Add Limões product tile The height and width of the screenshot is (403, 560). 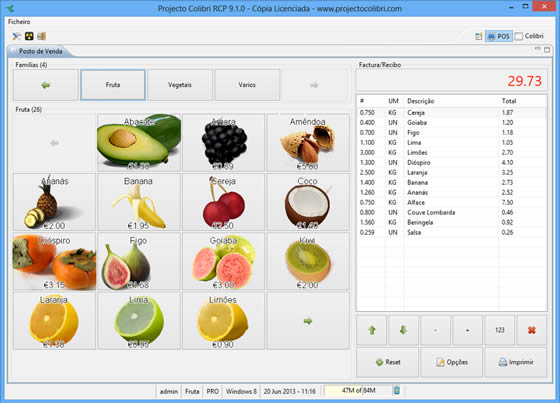(224, 321)
